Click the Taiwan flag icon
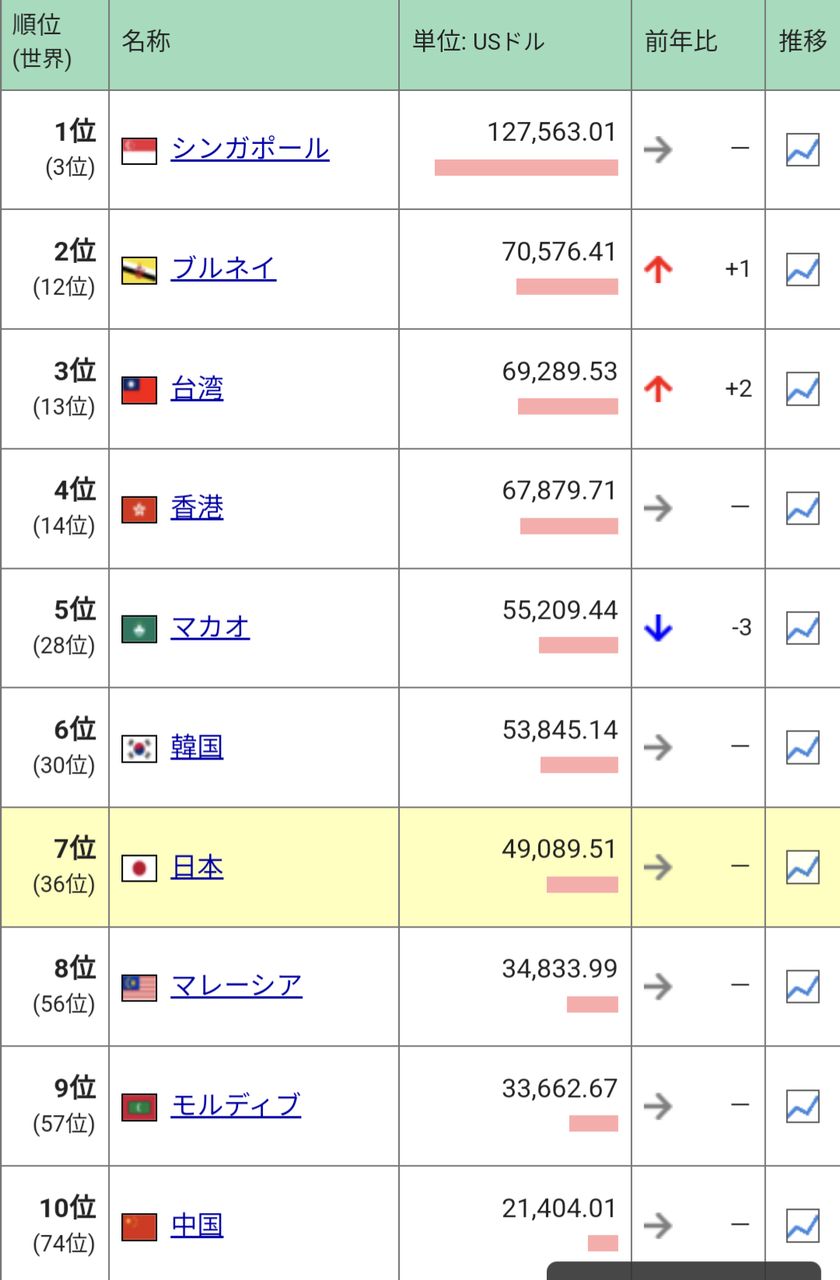This screenshot has height=1280, width=840. click(139, 390)
